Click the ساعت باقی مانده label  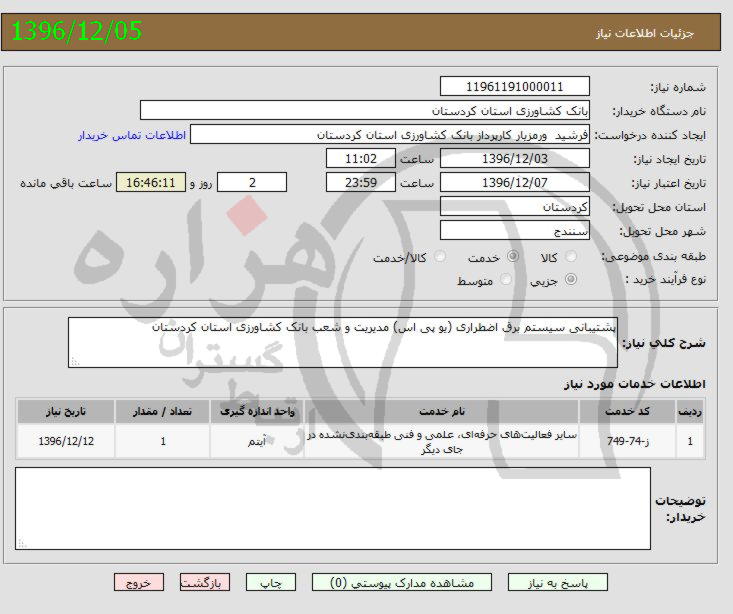click(66, 183)
